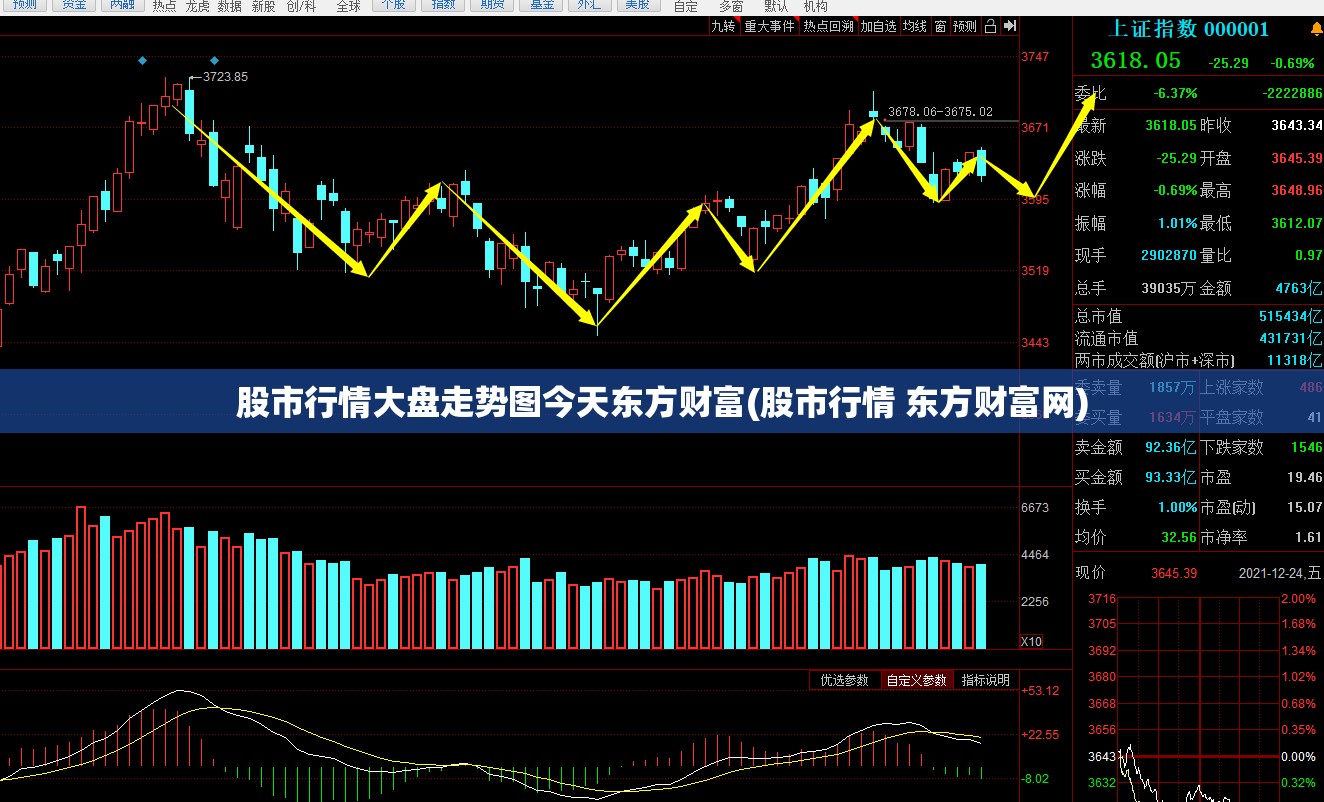1324x802 pixels.
Task: Open the 资金 tab in top strip
Action: tap(73, 5)
